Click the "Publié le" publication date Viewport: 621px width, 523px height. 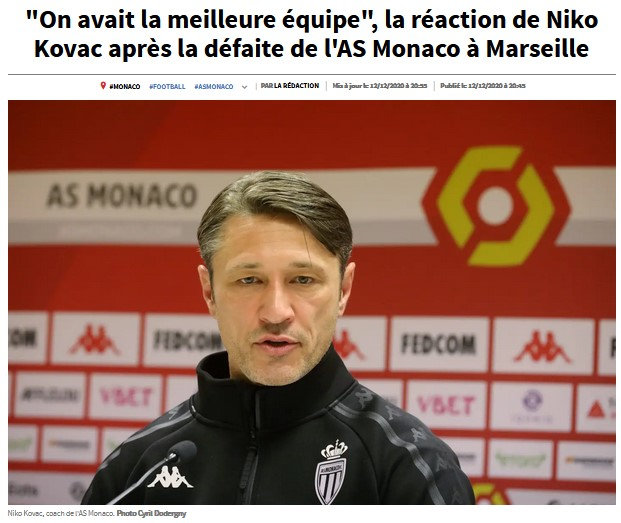pyautogui.click(x=483, y=86)
